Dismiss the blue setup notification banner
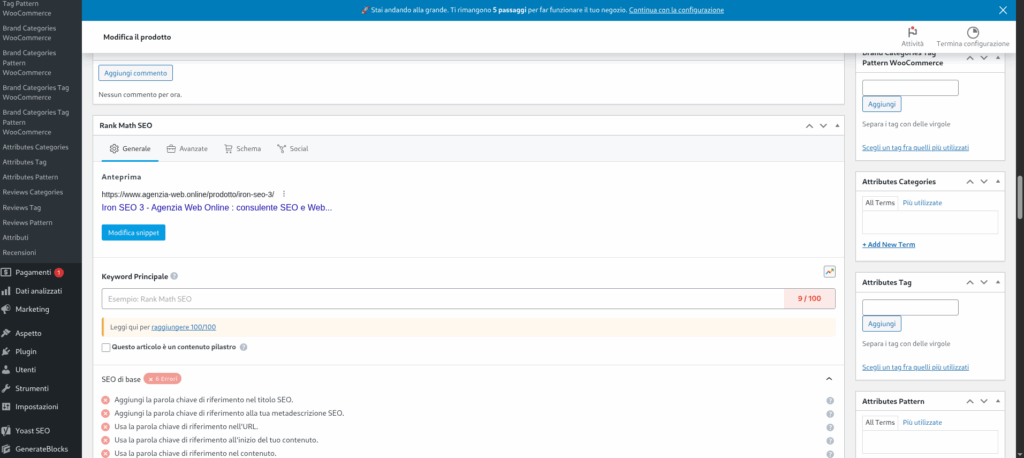This screenshot has height=458, width=1024. pyautogui.click(x=1003, y=10)
